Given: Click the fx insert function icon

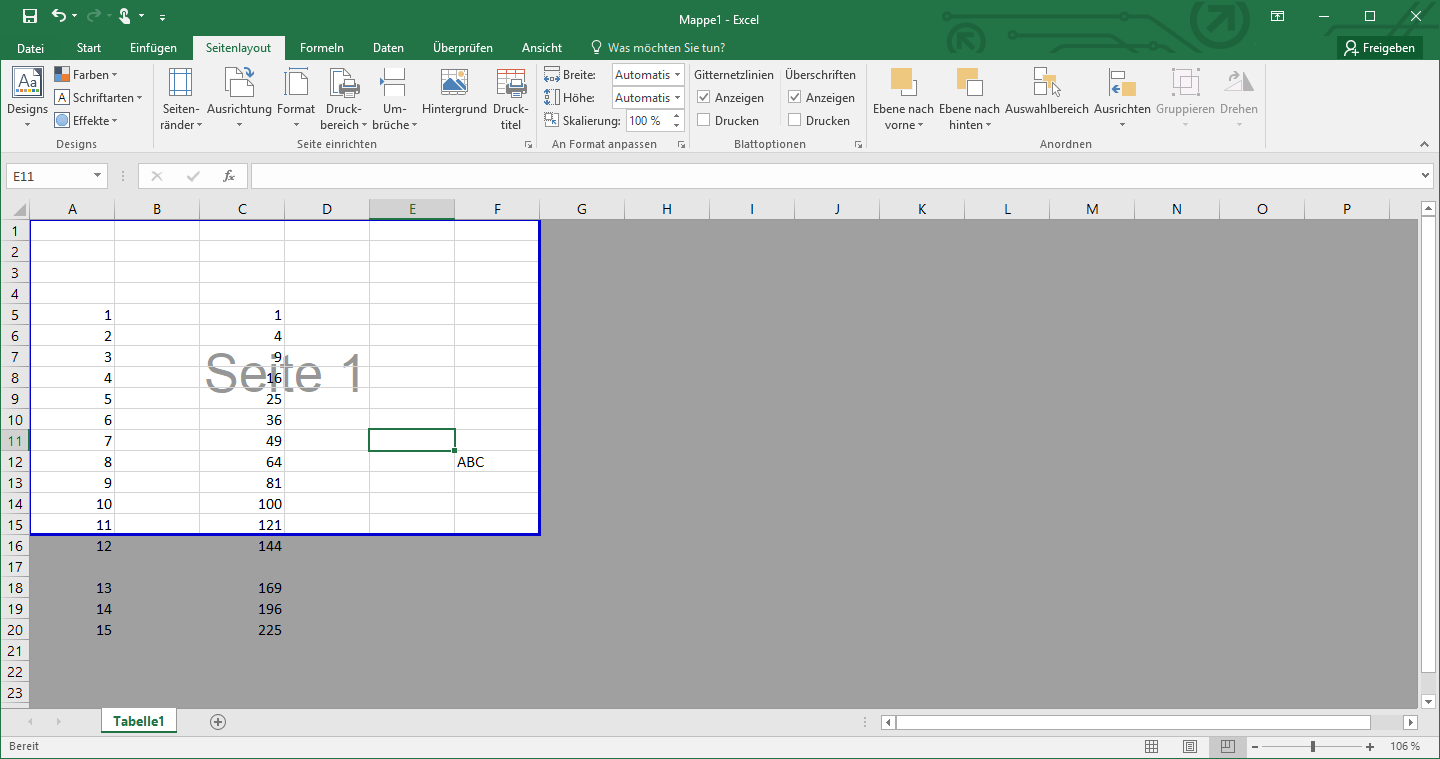Looking at the screenshot, I should (229, 176).
